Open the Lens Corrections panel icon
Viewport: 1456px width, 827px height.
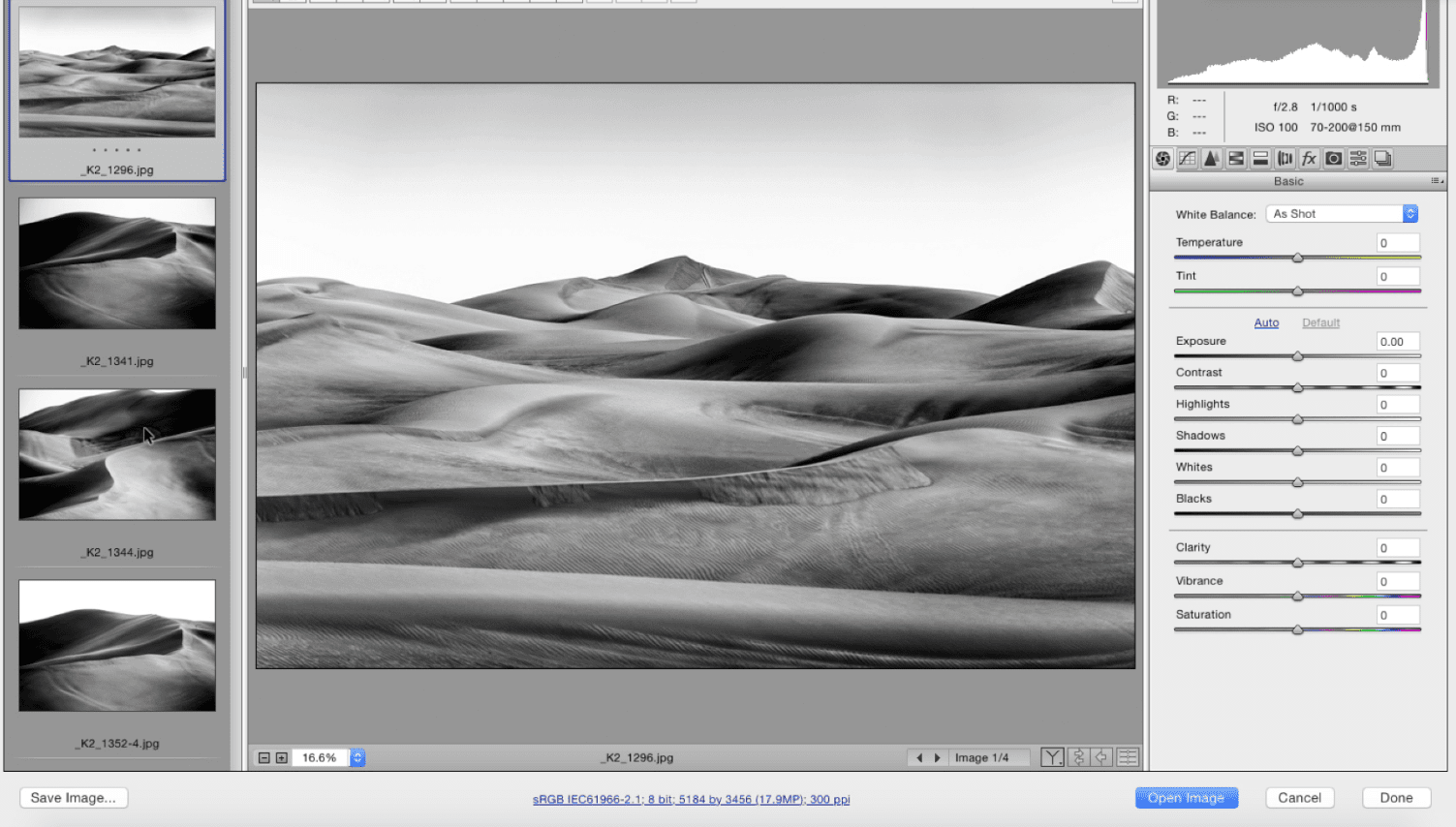(1285, 159)
